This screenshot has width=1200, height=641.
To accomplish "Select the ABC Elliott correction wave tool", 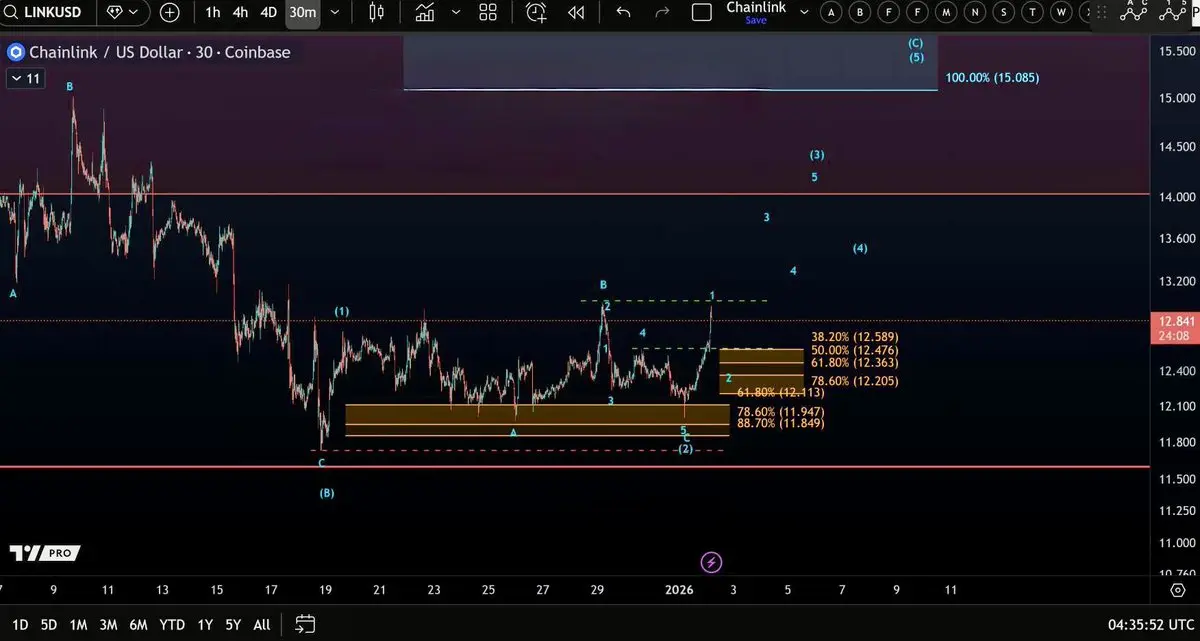I will coord(1133,11).
